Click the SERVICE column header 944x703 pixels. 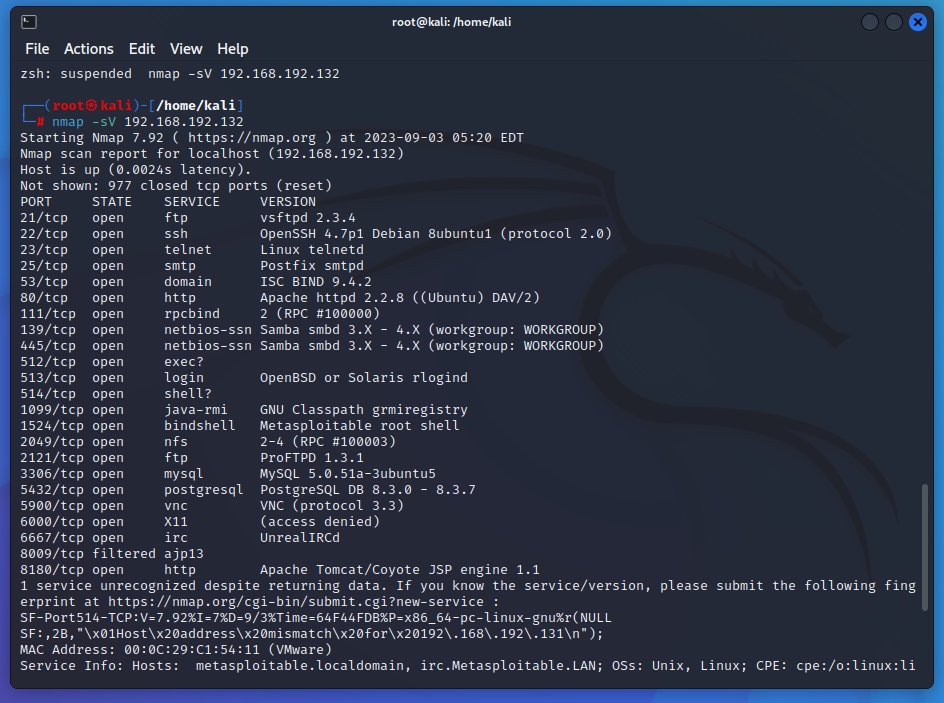192,202
